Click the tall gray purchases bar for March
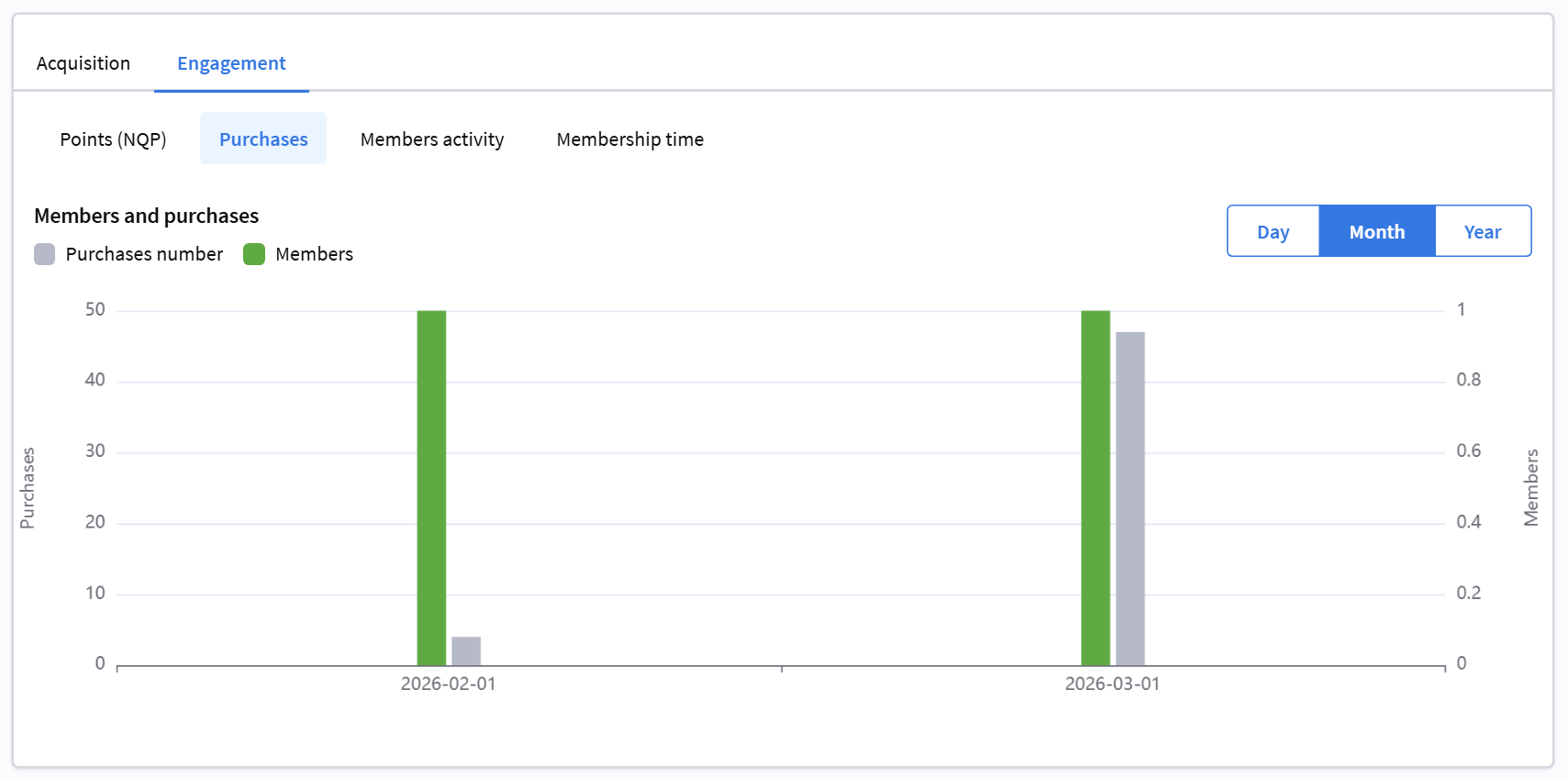1568x778 pixels. pos(1130,498)
